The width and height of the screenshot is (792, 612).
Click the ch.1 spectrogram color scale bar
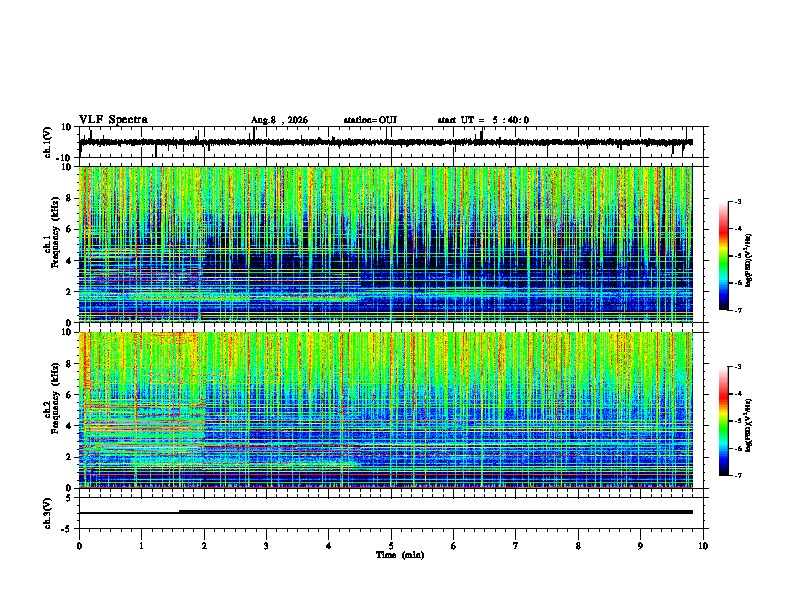[x=724, y=256]
